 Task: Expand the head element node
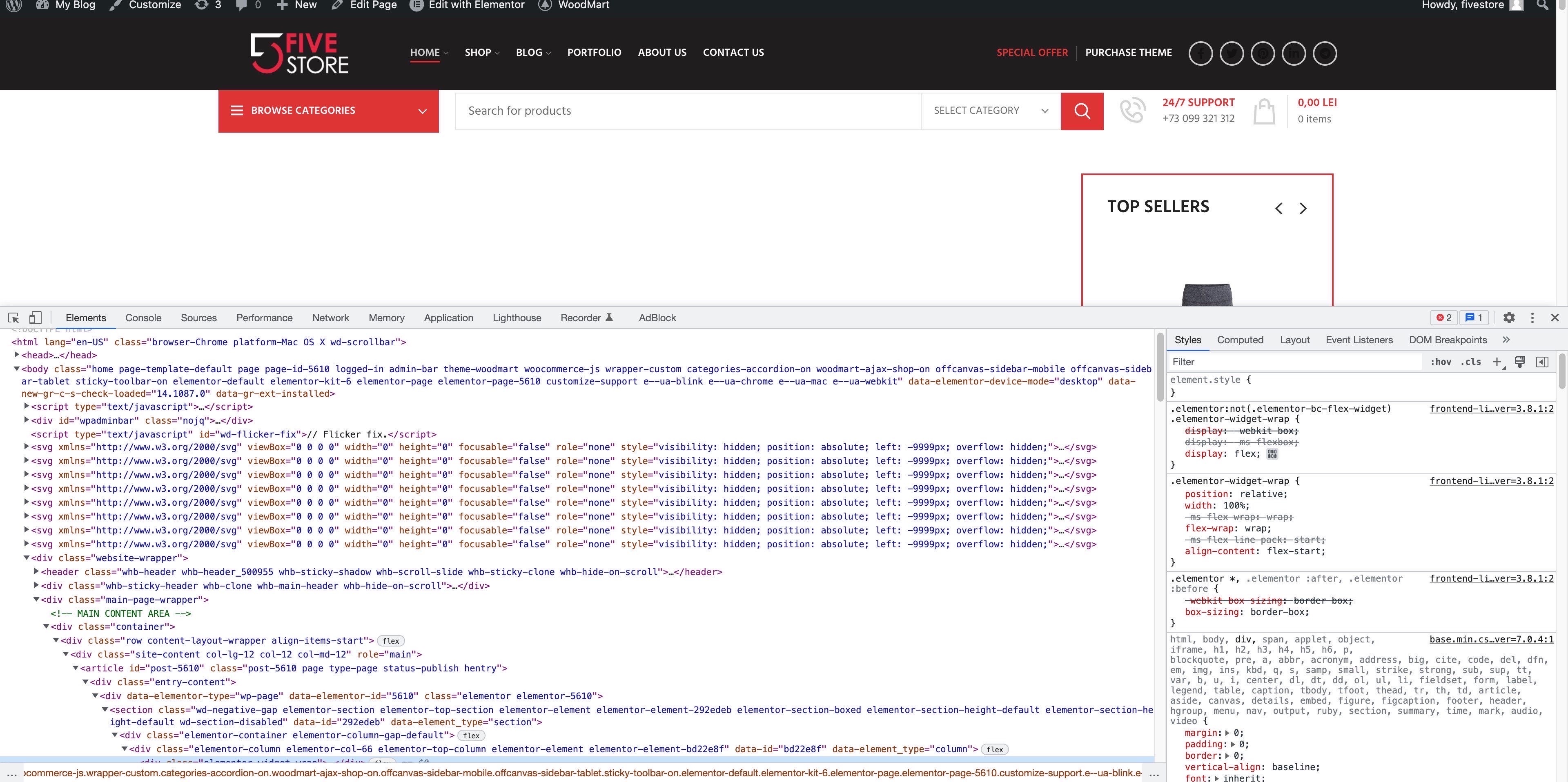pos(16,355)
